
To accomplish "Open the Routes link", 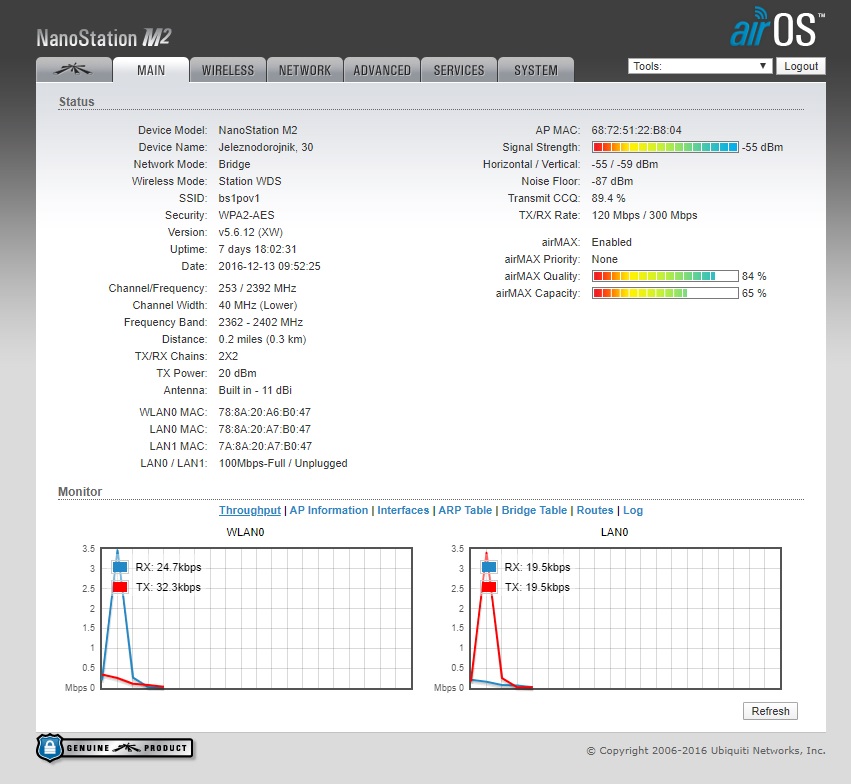I will (595, 510).
